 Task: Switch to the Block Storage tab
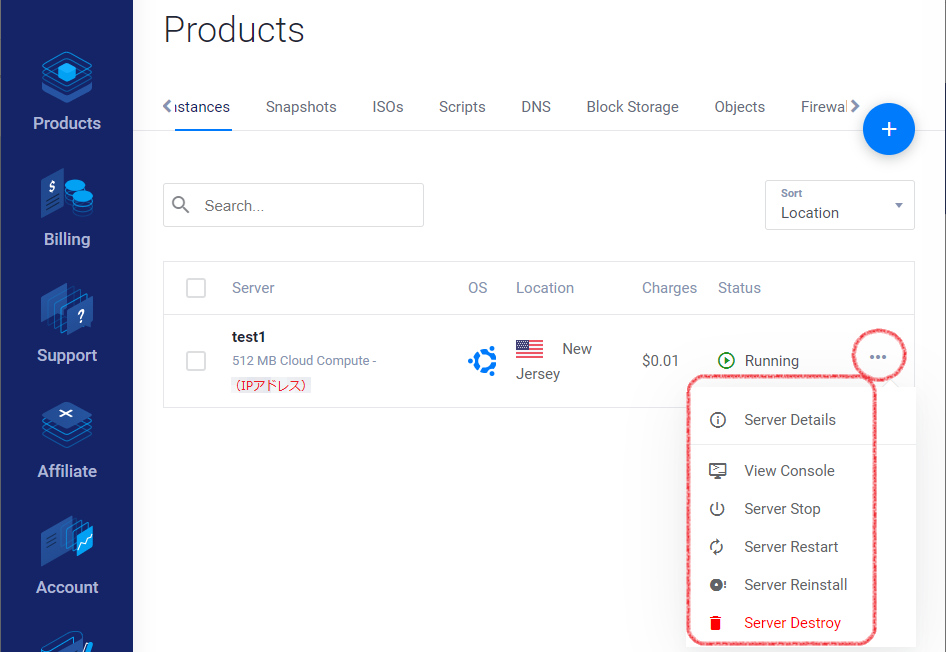(632, 107)
